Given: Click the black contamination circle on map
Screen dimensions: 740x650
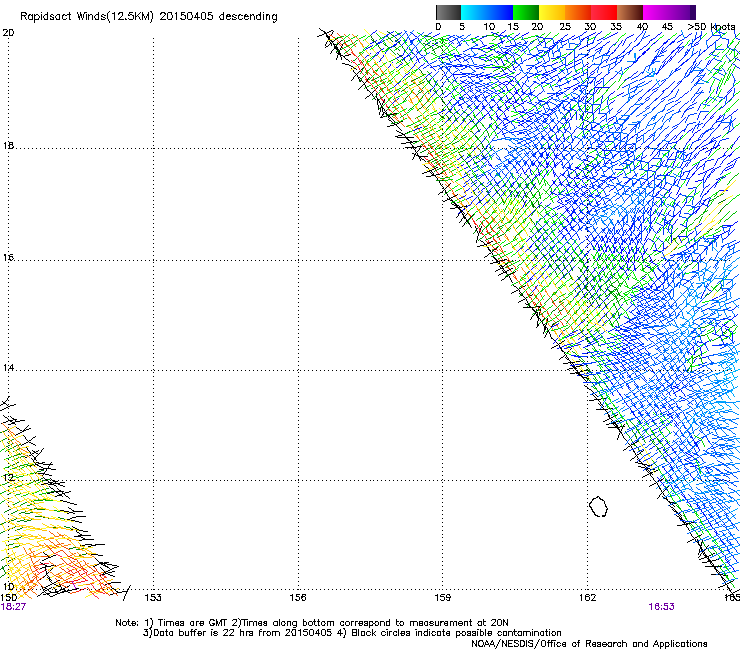Looking at the screenshot, I should click(x=598, y=506).
